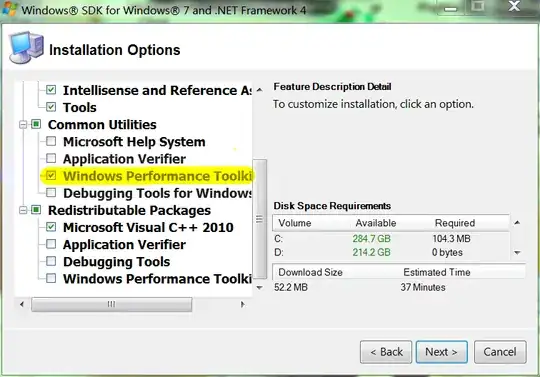Click disk space list scroll down arrow
540x377 pixels.
[517, 253]
